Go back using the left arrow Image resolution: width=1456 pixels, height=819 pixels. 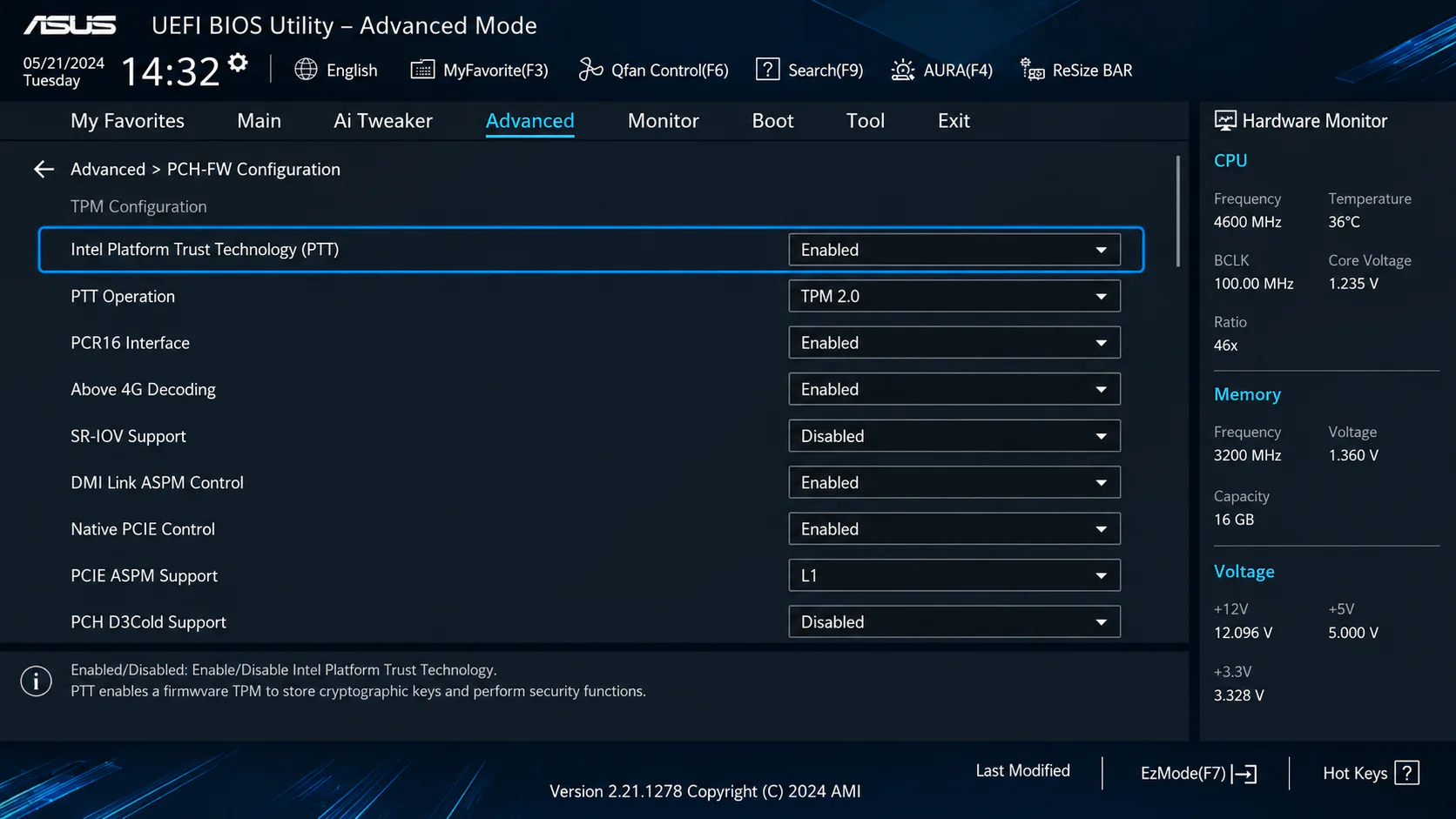click(x=44, y=169)
